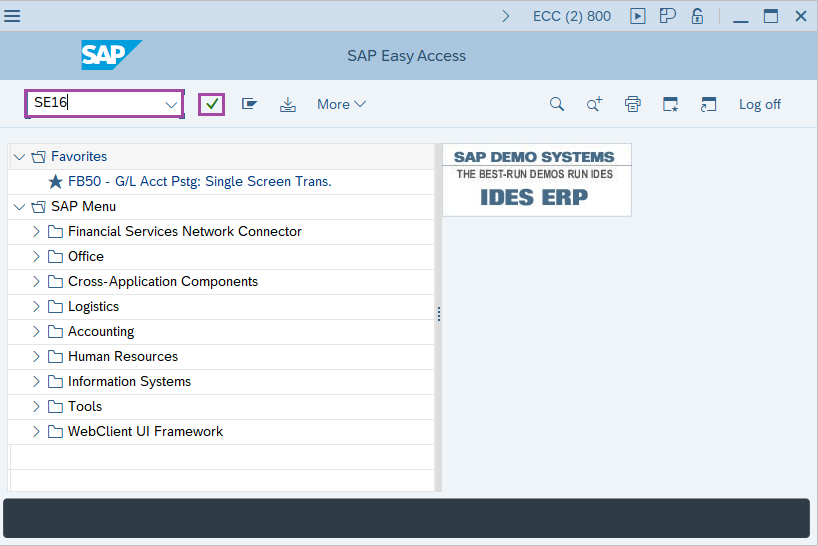Click the splitter handle dots between panels
This screenshot has height=546, width=818.
(x=439, y=314)
